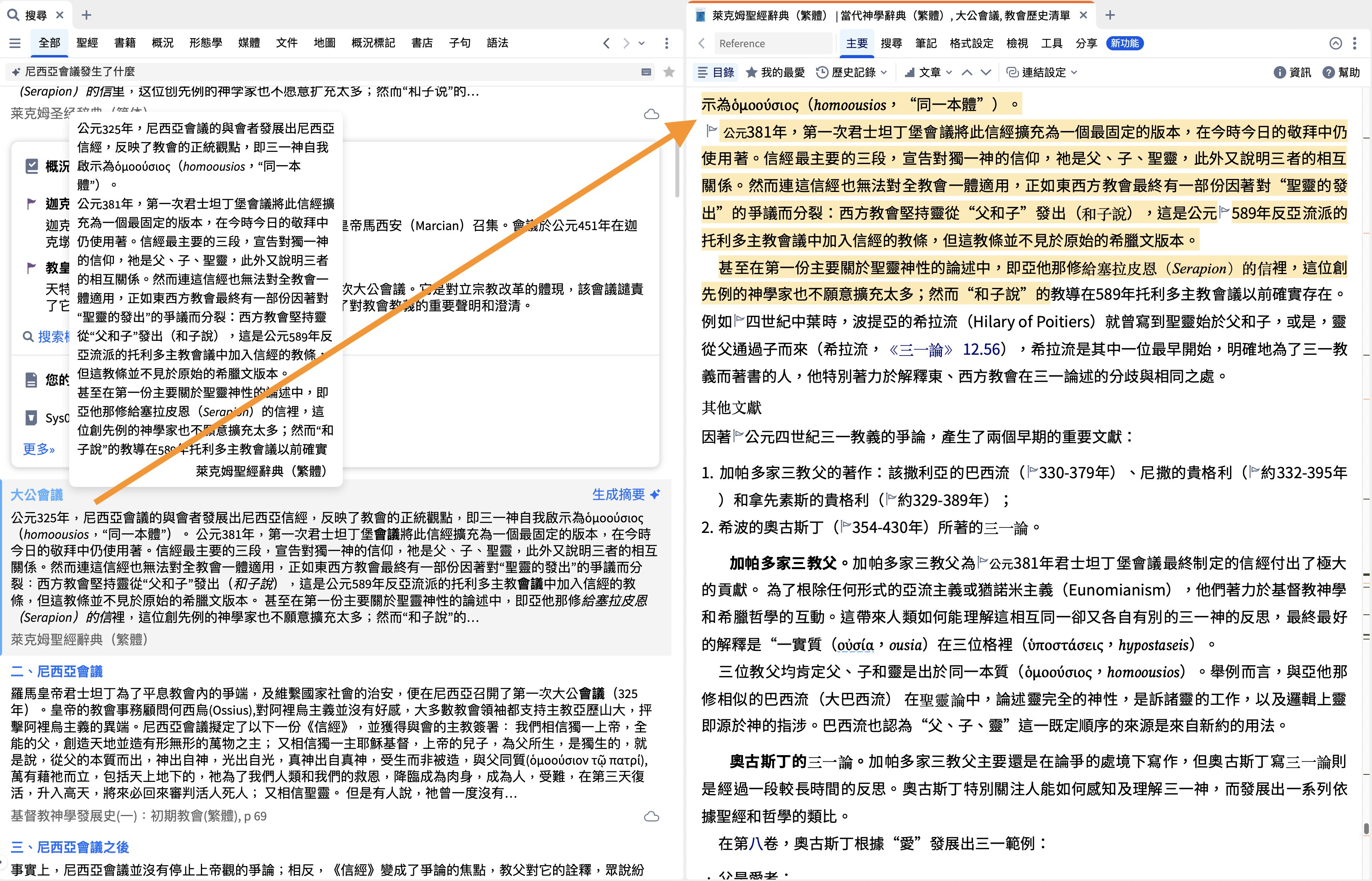Viewport: 1372px width, 881px height.
Task: Click cloud icon beside 基督教神學發展史 result
Action: [x=652, y=816]
